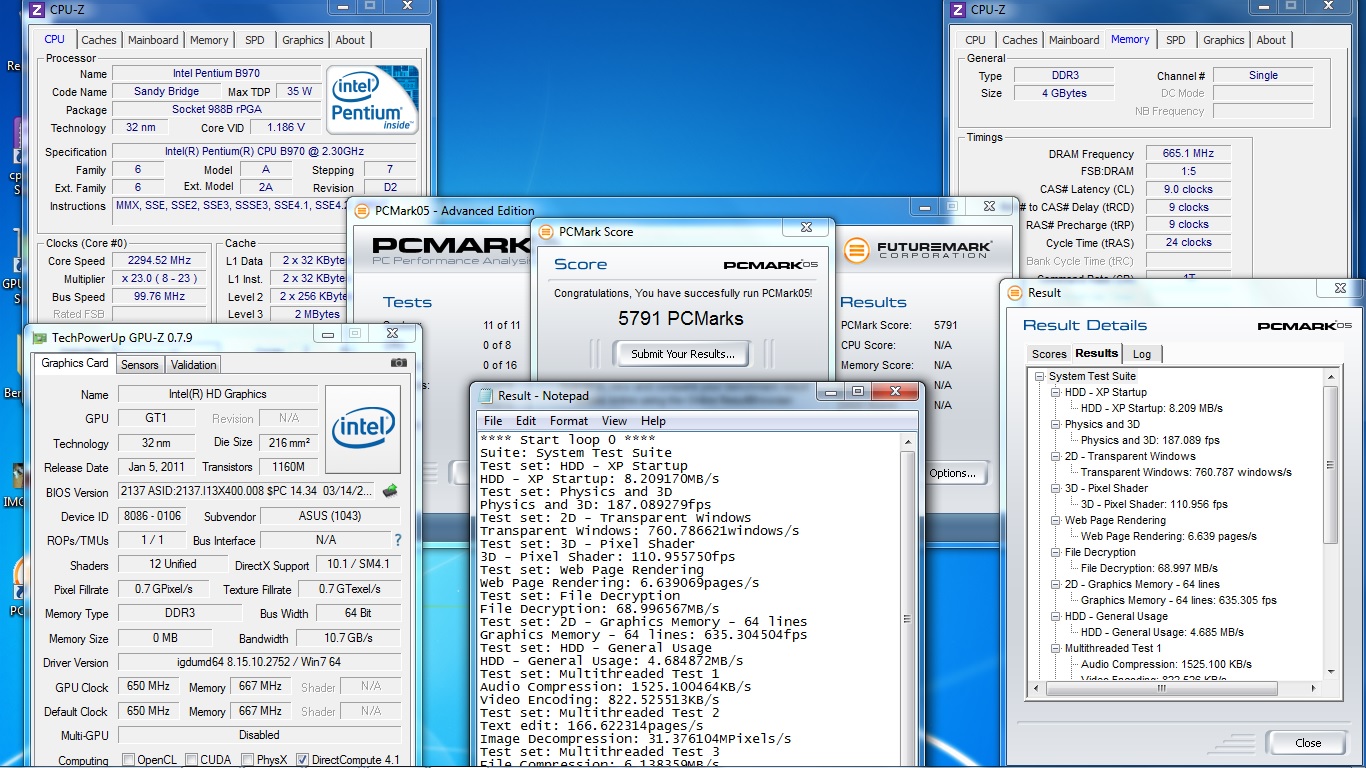Image resolution: width=1366 pixels, height=768 pixels.
Task: Collapse the 3D - Pixel Shader node
Action: point(1056,488)
